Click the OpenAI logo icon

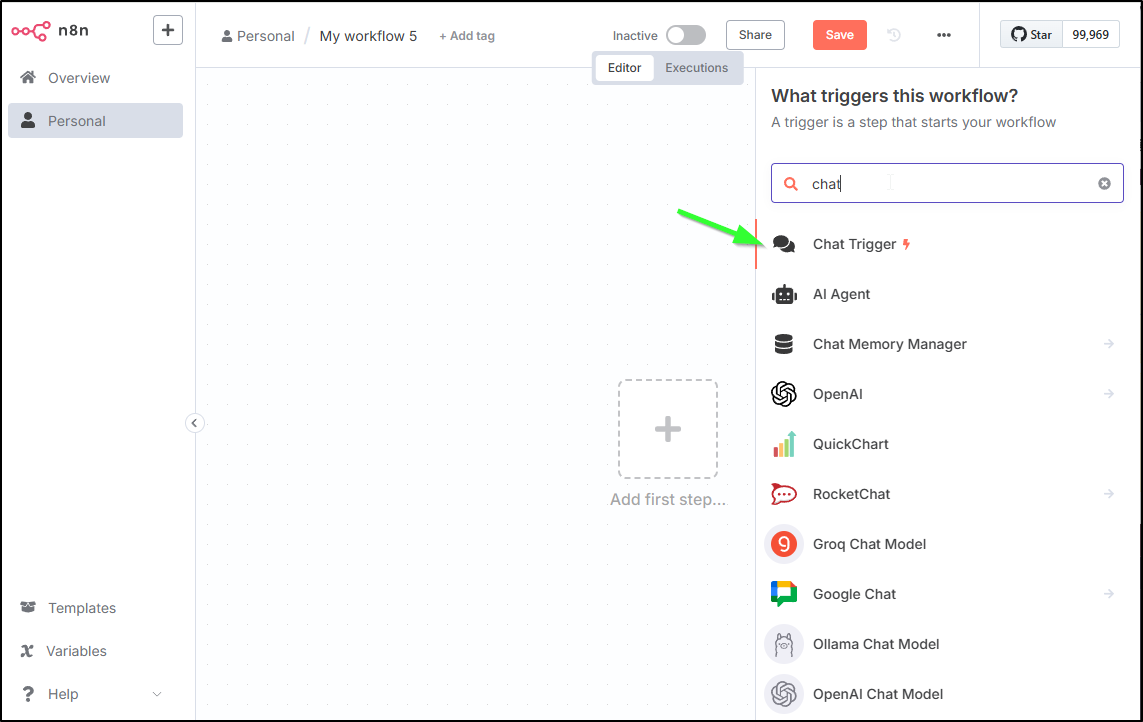(784, 394)
